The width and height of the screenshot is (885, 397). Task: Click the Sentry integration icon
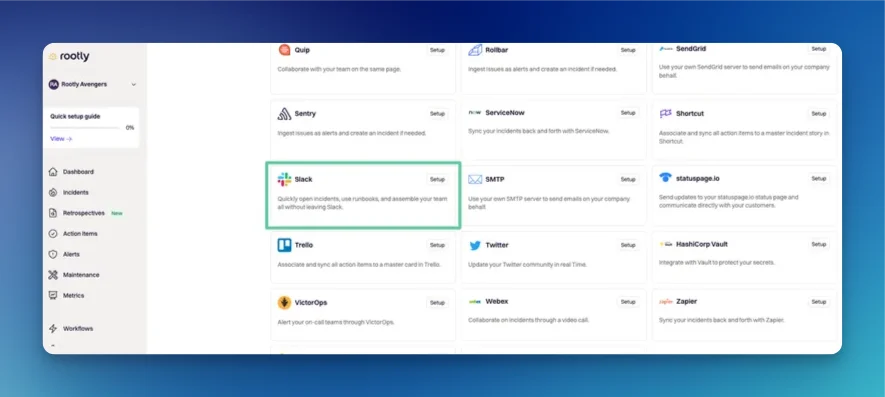tap(284, 114)
